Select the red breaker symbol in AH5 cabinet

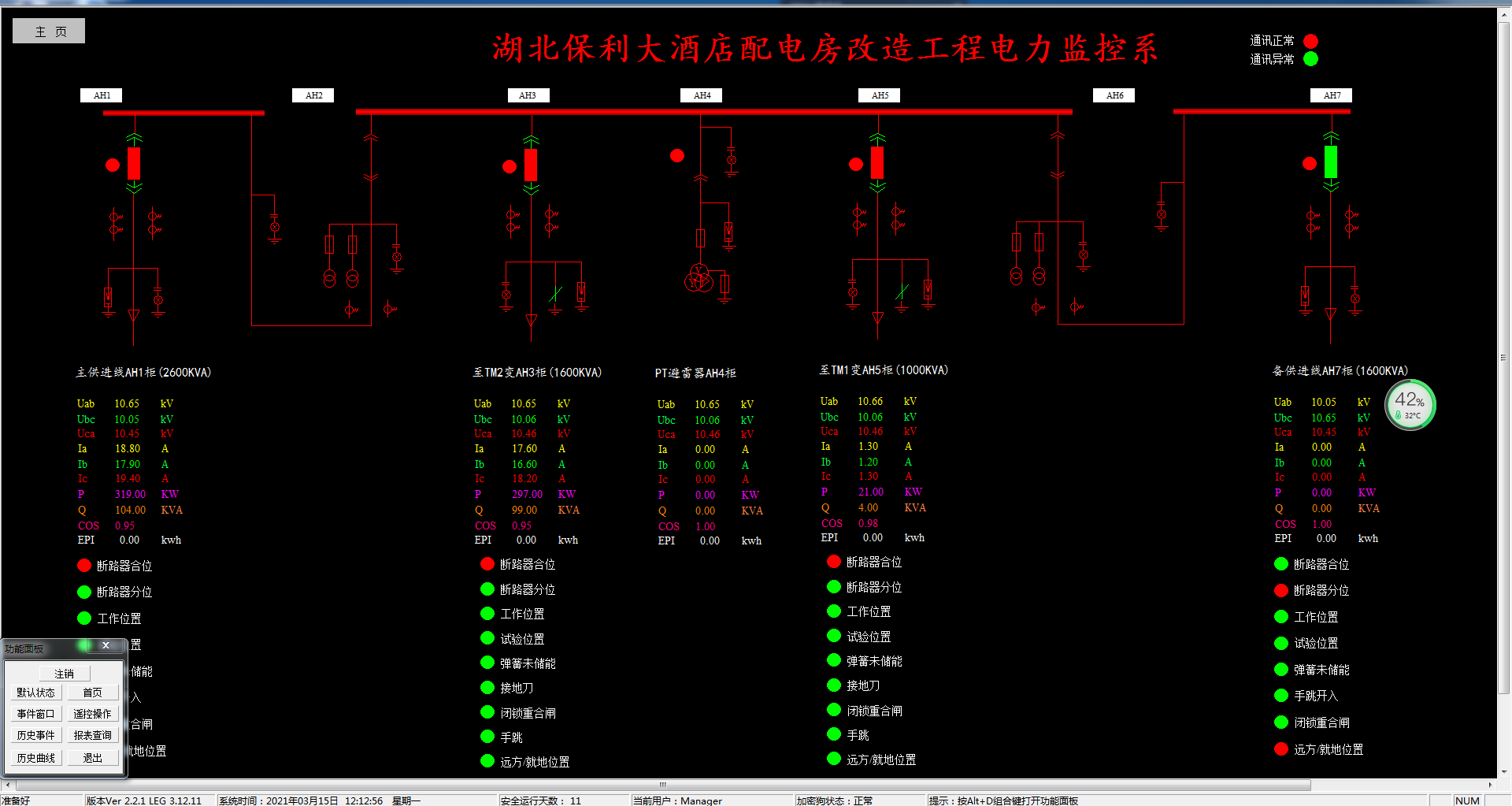pyautogui.click(x=877, y=163)
